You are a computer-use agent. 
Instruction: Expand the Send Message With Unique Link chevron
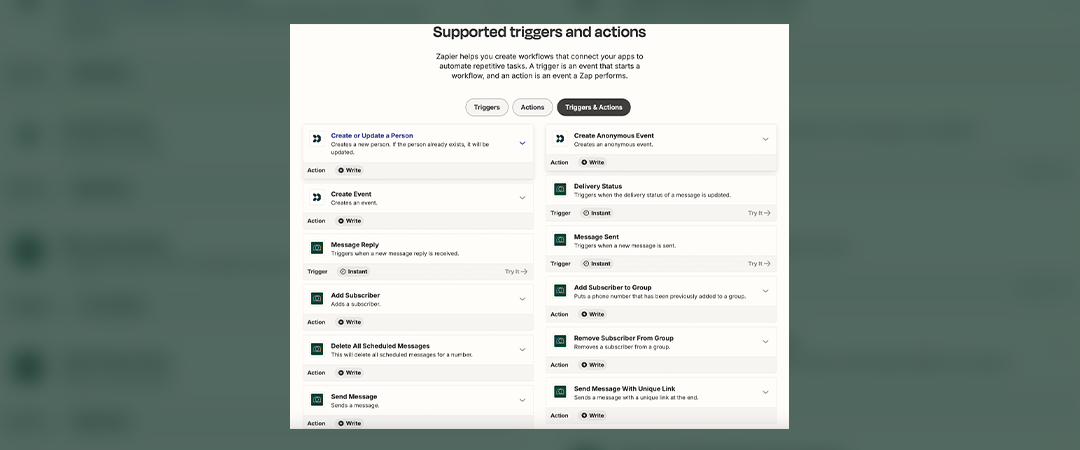765,392
